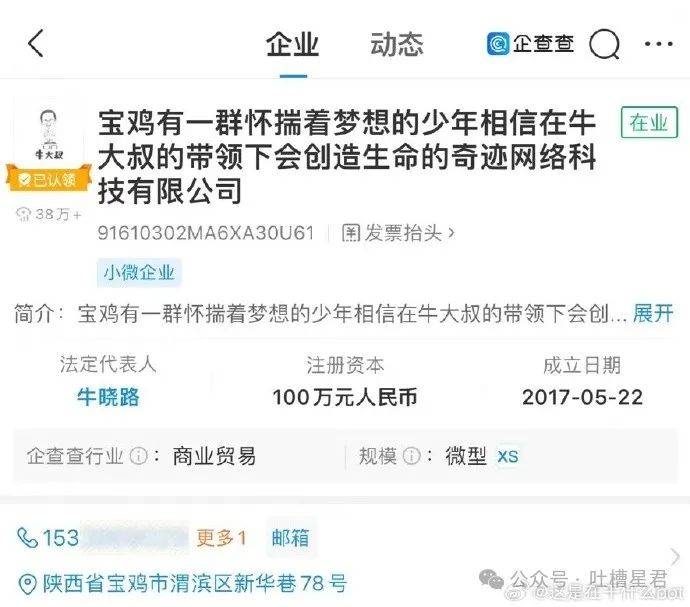Tap the 在业 status badge

tap(649, 122)
